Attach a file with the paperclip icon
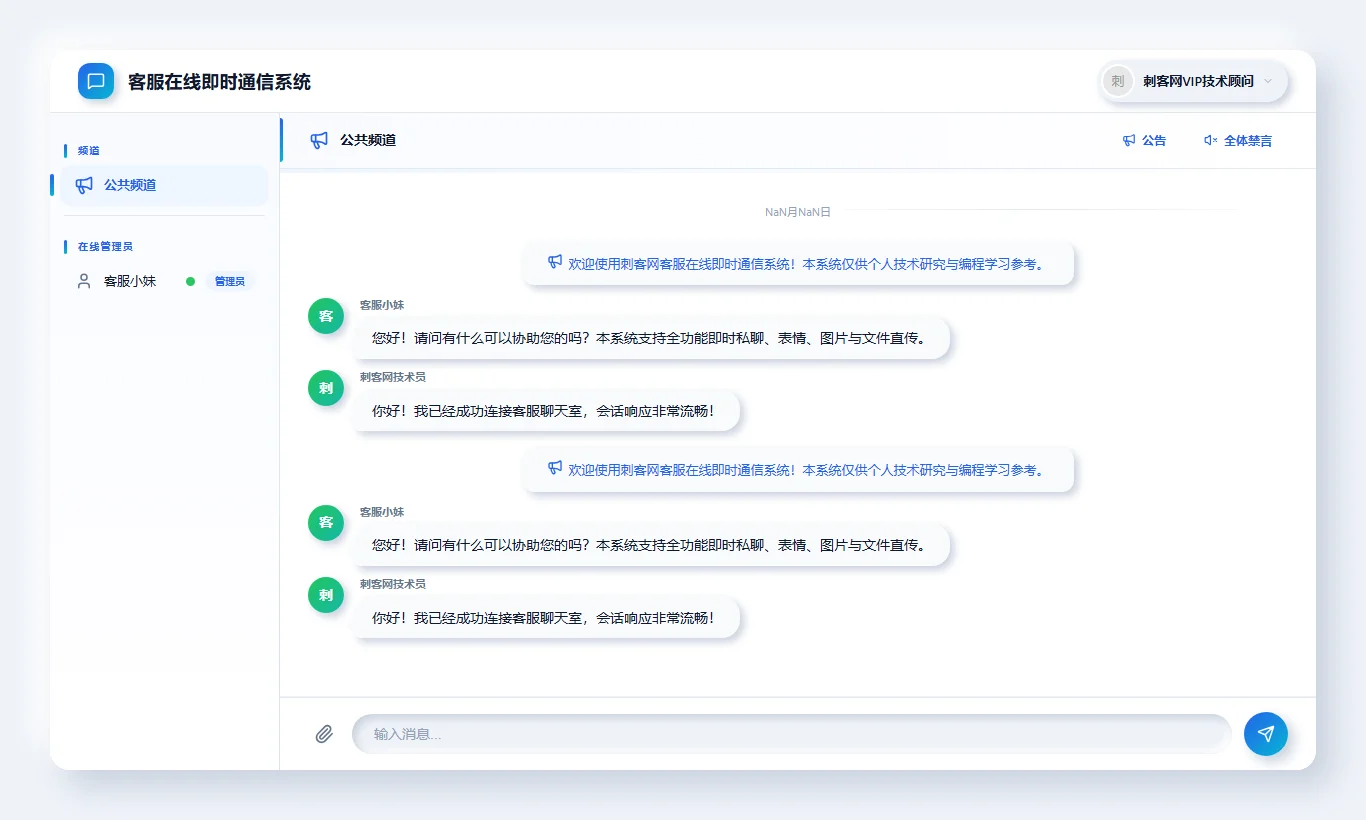Screen dimensions: 1366x820 click(x=324, y=734)
